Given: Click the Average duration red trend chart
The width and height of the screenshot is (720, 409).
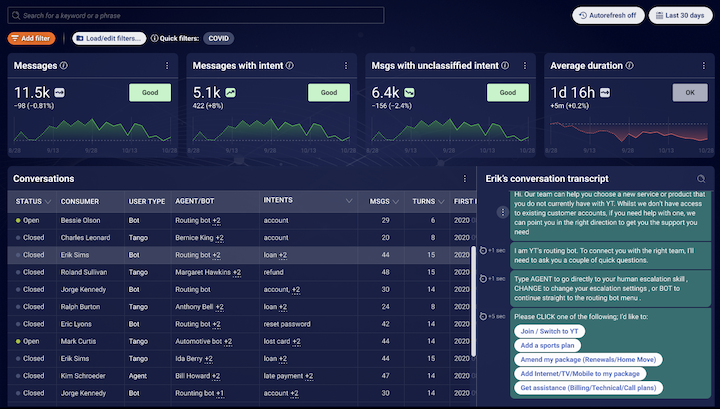Looking at the screenshot, I should click(629, 131).
